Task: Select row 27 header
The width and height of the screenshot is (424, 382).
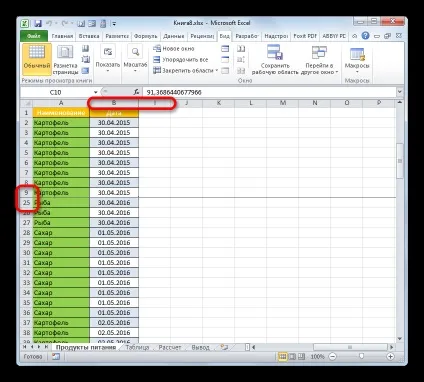Action: [27, 223]
